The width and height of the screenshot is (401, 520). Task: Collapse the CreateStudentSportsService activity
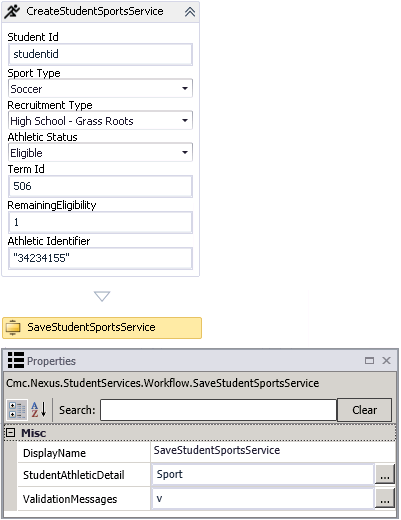coord(190,12)
